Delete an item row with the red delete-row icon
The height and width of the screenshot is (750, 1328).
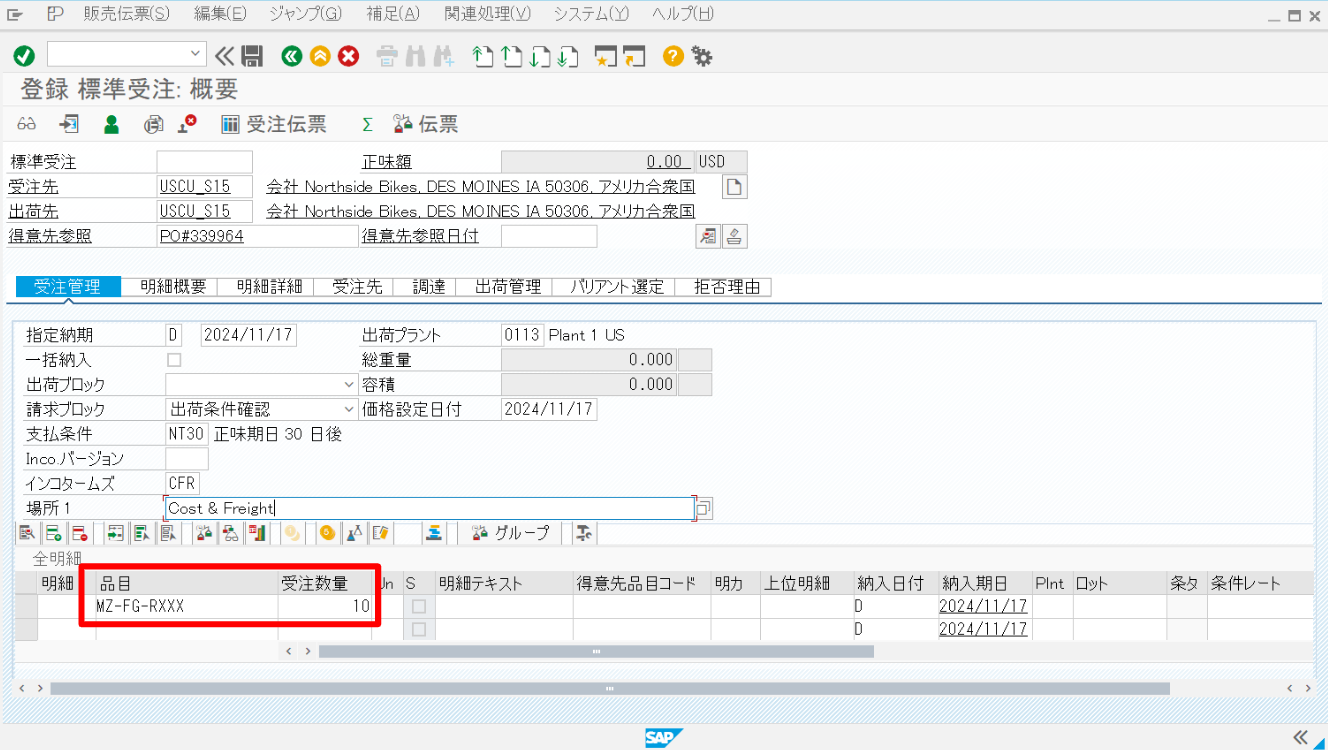point(81,532)
